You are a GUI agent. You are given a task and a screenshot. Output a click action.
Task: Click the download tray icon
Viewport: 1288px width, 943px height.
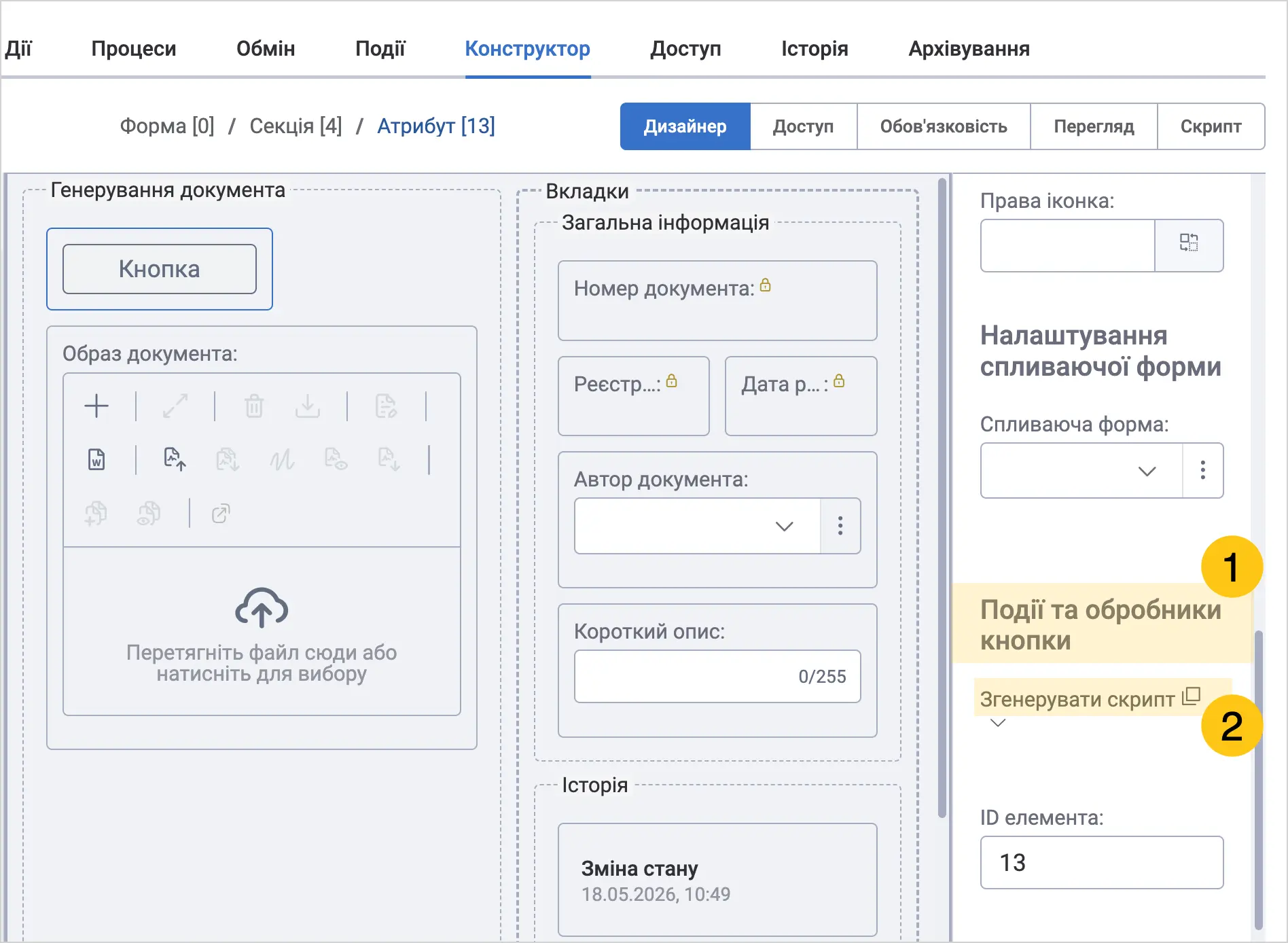[308, 406]
